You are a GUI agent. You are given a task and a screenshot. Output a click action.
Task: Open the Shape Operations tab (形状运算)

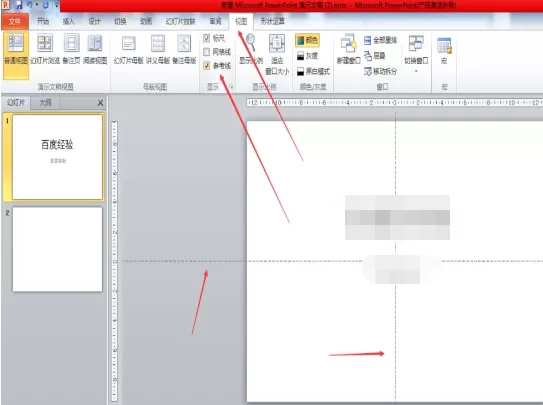(273, 21)
